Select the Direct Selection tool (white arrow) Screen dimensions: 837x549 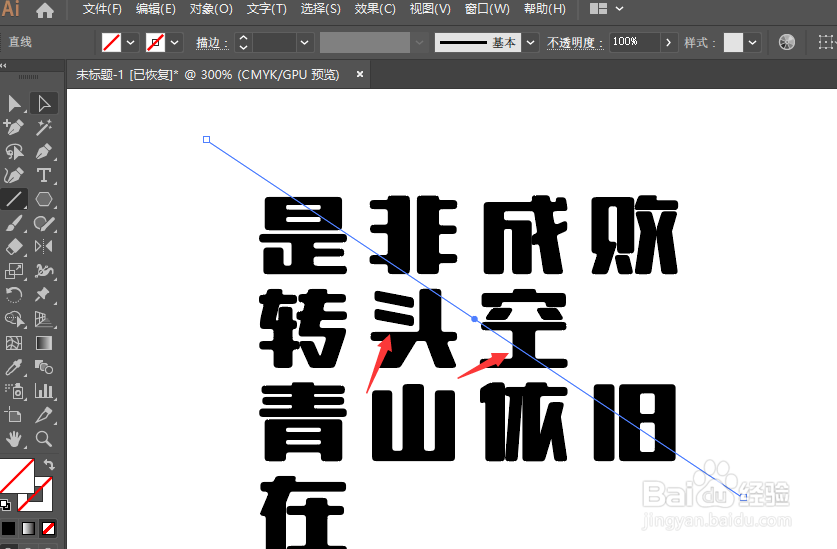click(44, 104)
